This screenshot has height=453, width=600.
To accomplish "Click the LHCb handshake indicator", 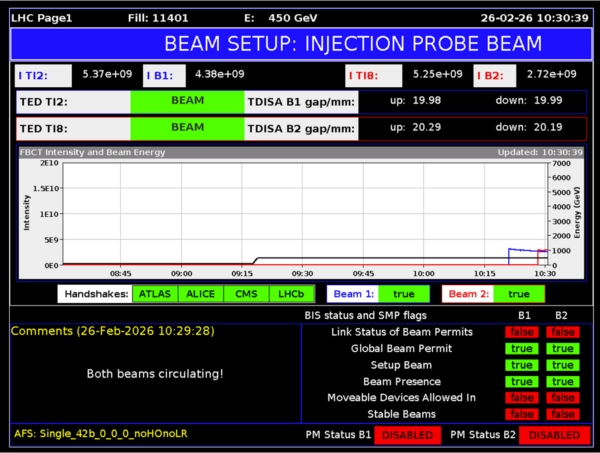I will [x=289, y=294].
